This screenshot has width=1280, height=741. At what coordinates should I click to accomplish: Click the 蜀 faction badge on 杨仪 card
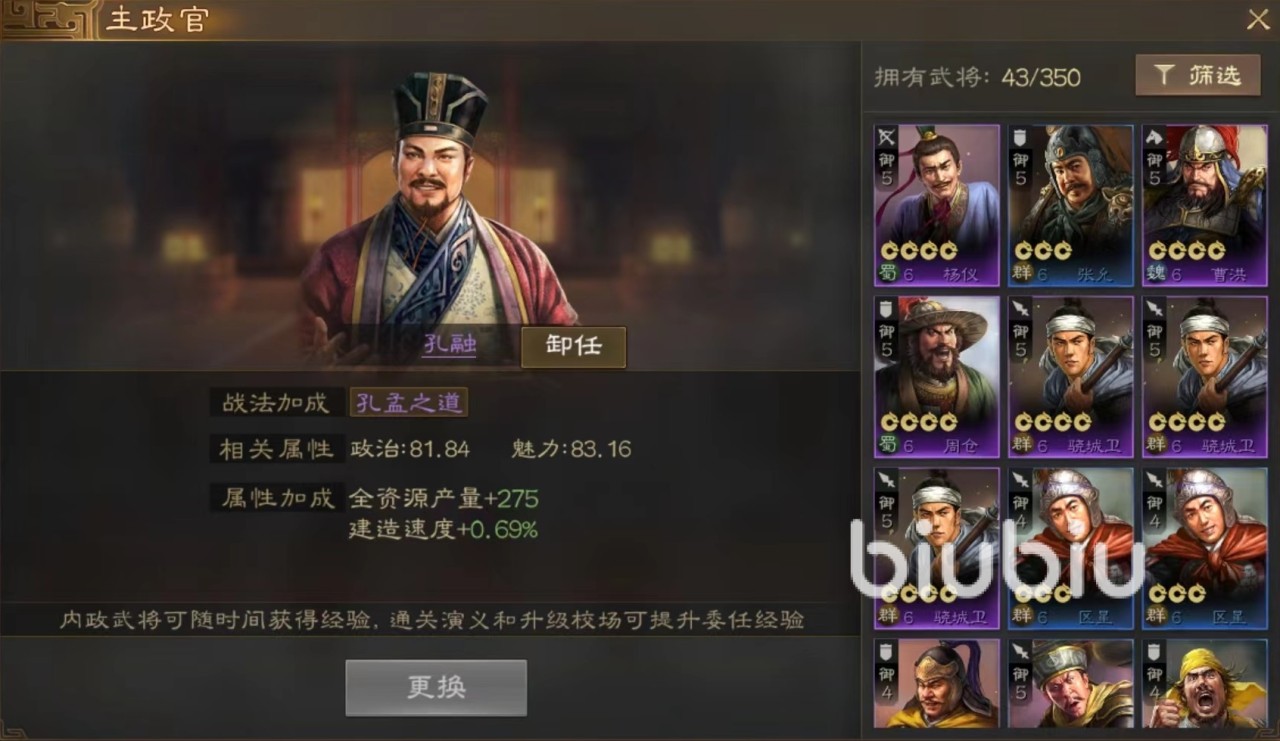click(888, 274)
